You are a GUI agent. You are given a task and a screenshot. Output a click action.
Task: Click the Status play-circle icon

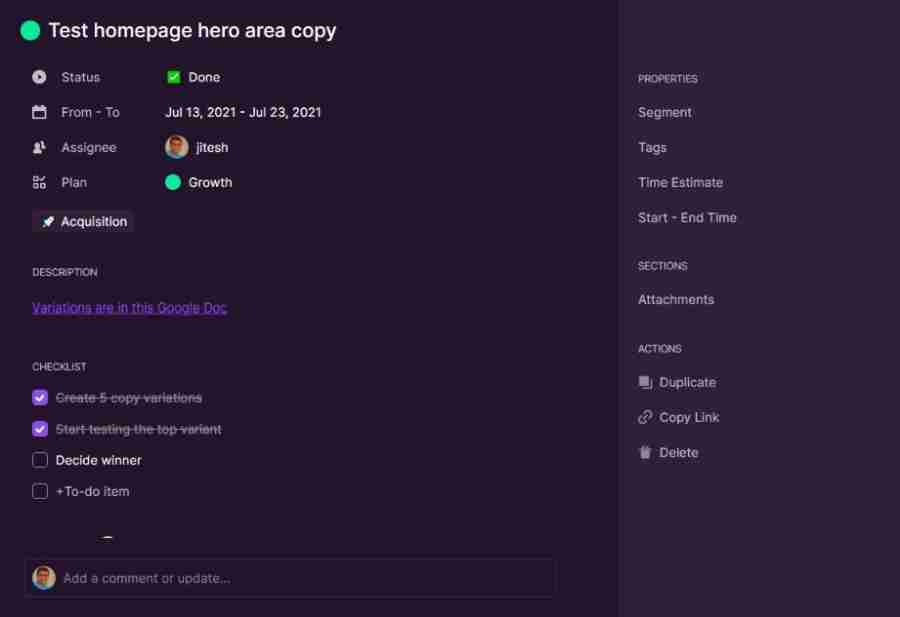point(39,77)
